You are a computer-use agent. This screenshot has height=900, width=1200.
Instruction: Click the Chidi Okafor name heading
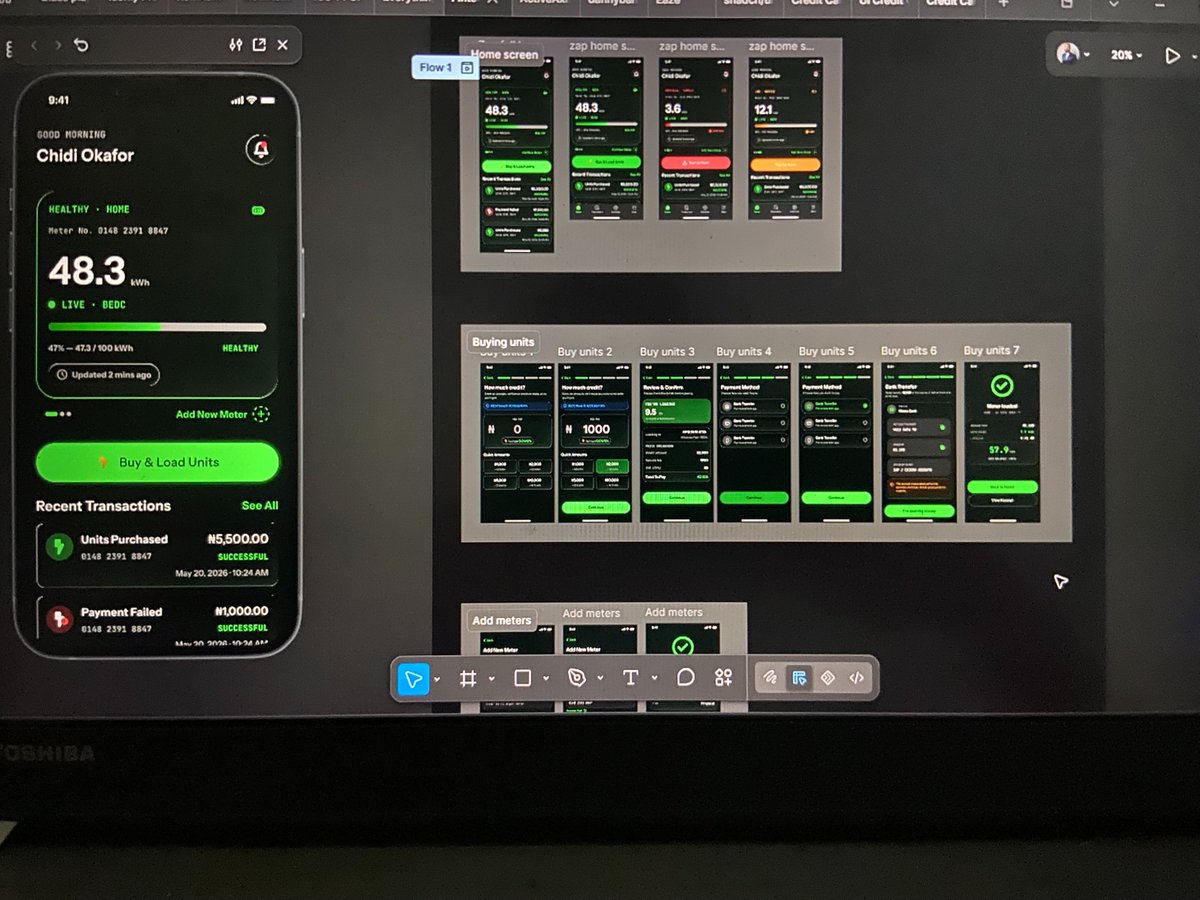pyautogui.click(x=85, y=155)
